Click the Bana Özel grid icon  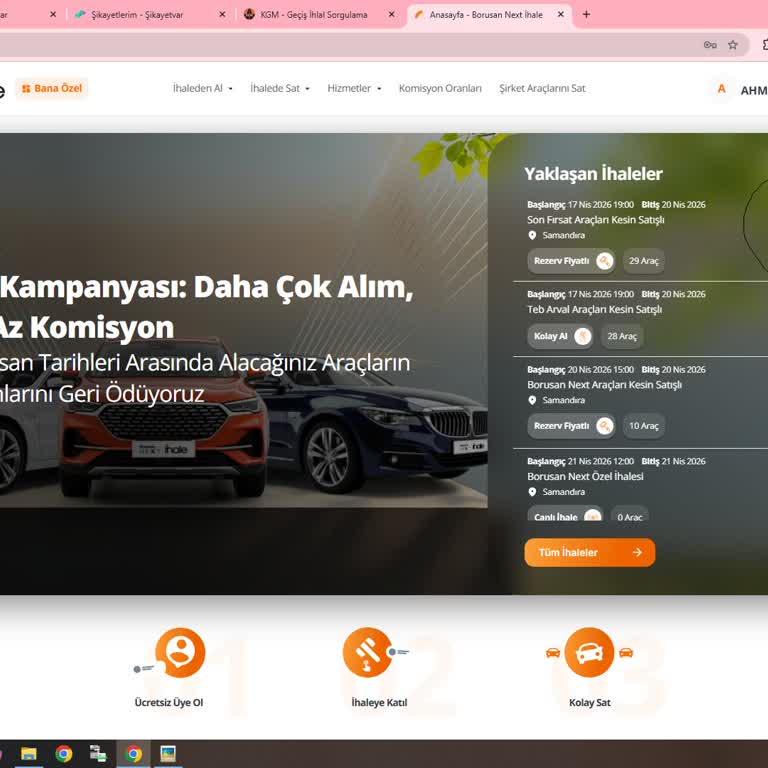(26, 89)
